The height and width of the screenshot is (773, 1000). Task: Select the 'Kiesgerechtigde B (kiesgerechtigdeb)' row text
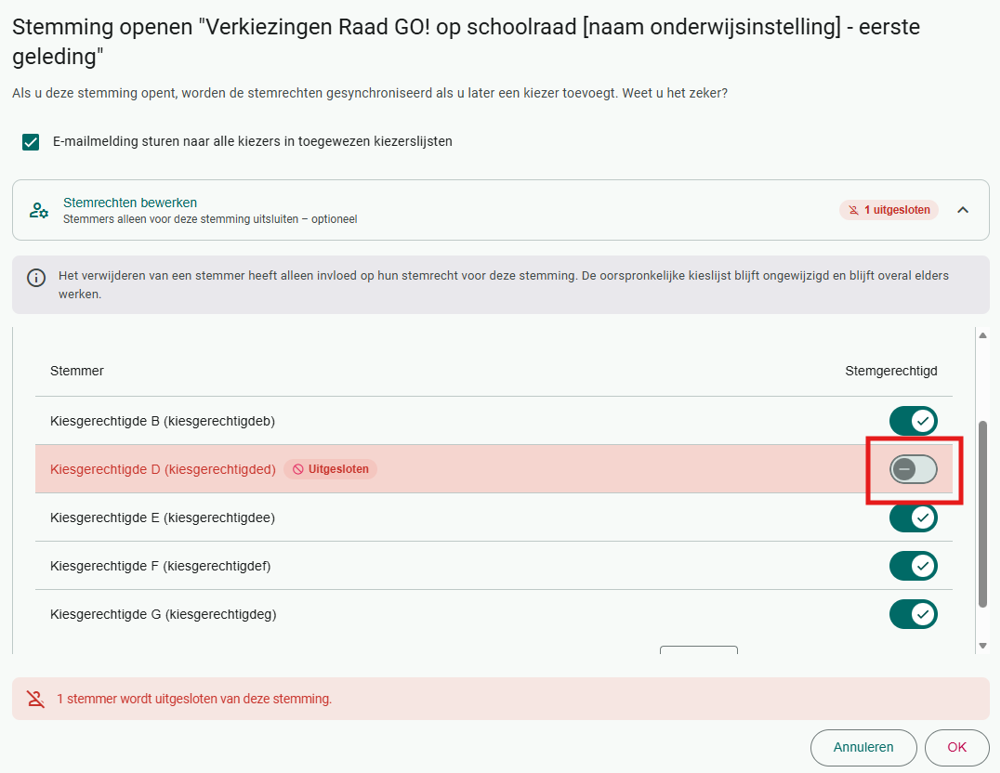pyautogui.click(x=163, y=421)
